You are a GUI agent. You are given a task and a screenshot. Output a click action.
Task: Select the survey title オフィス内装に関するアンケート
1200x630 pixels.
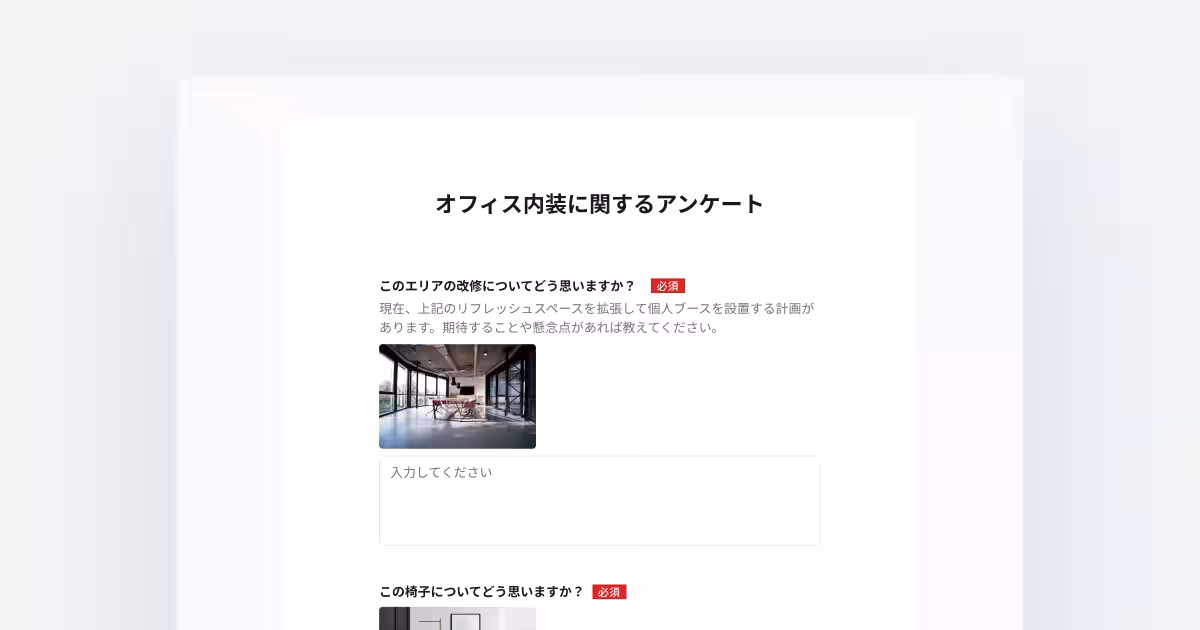pyautogui.click(x=599, y=203)
